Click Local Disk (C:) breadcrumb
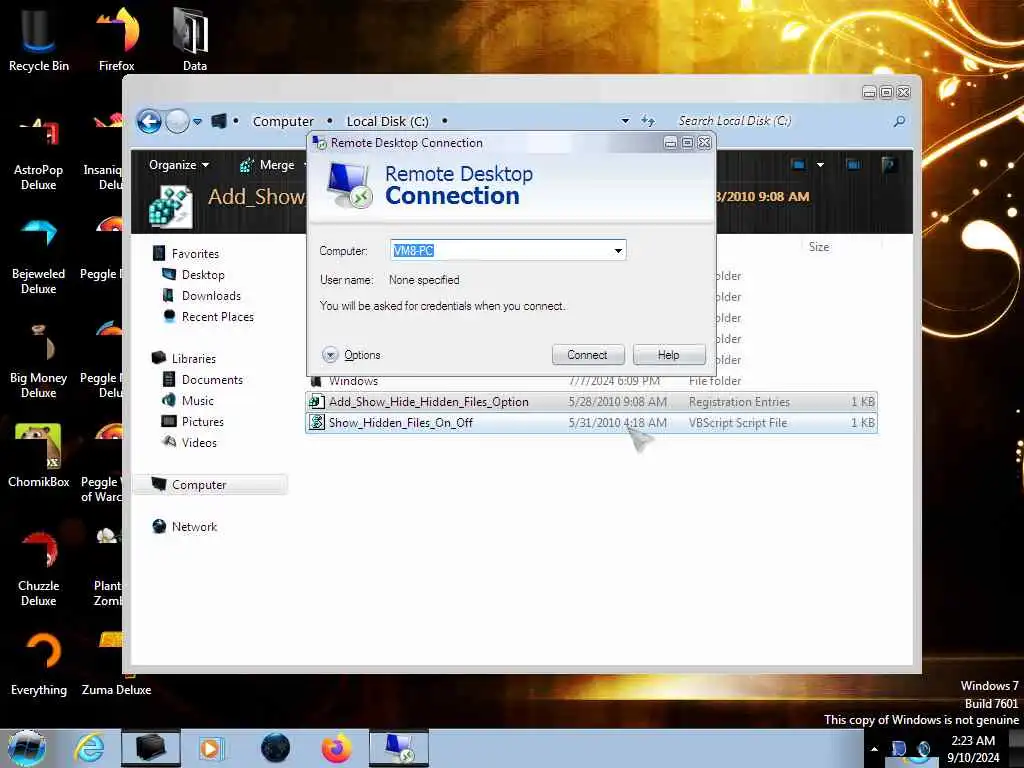Screen dimensions: 1024x768 [387, 121]
